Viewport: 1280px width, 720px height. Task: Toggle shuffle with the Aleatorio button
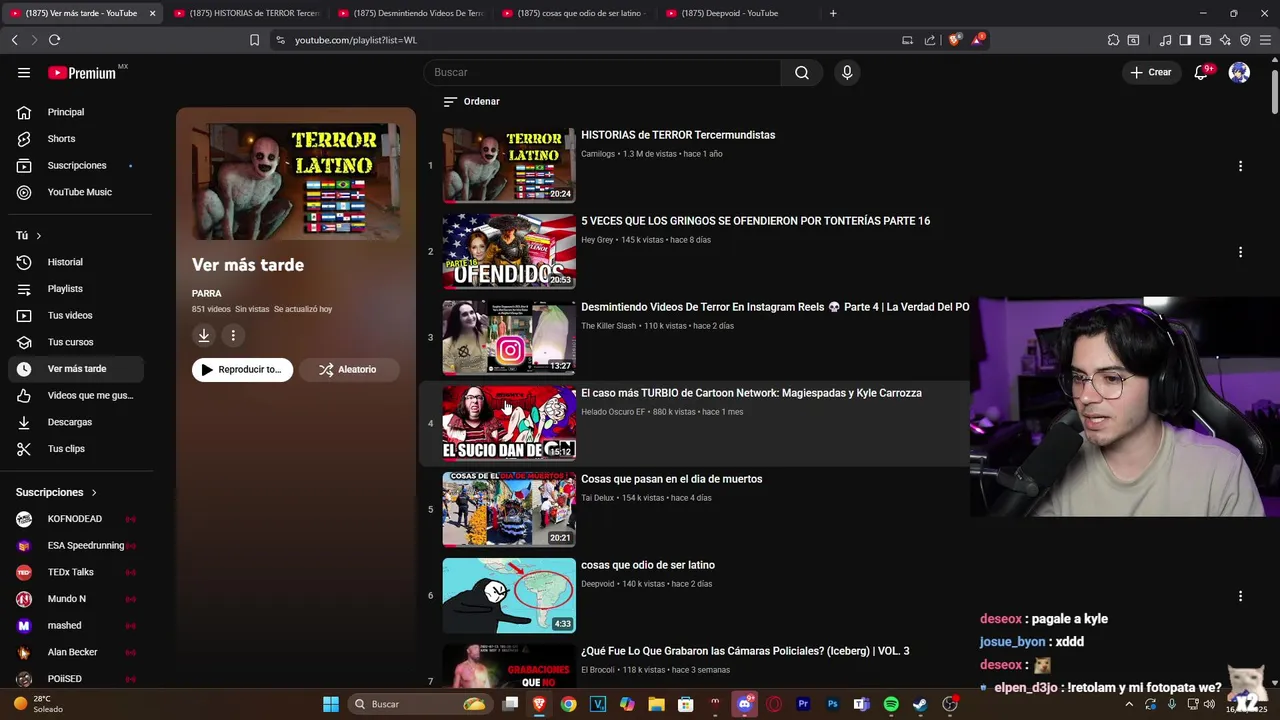pos(347,370)
